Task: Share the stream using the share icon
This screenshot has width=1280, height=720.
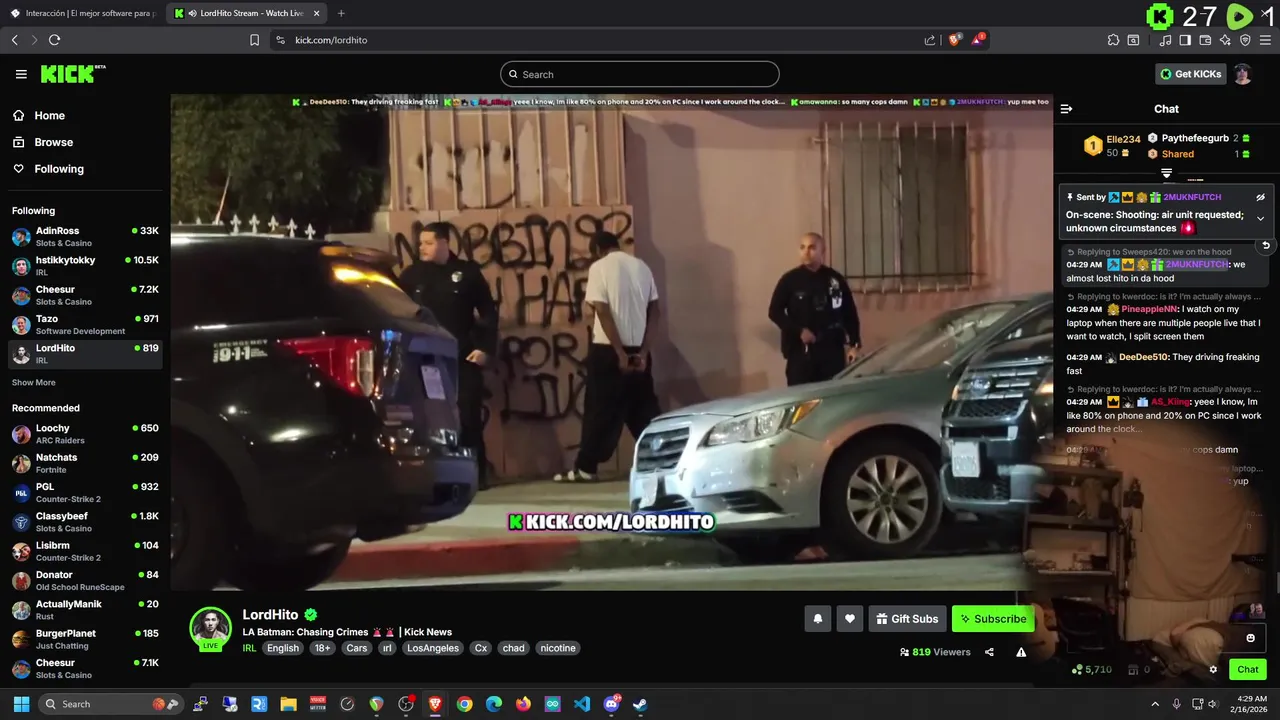Action: pos(989,652)
